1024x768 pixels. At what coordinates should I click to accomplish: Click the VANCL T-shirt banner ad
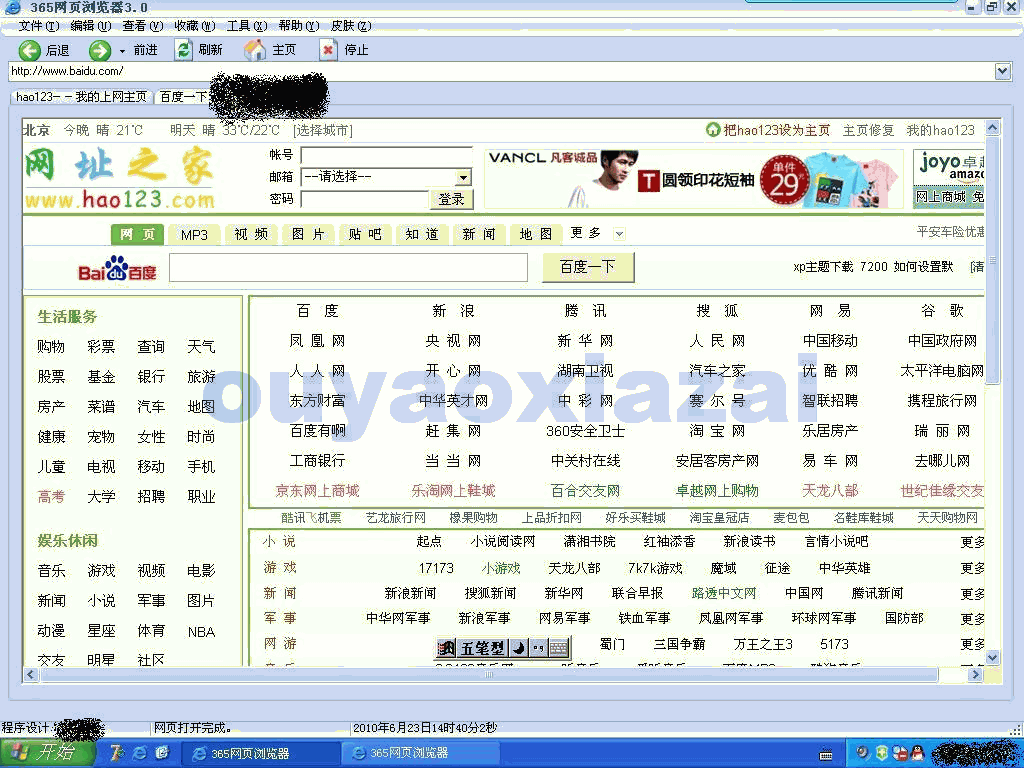click(x=694, y=179)
